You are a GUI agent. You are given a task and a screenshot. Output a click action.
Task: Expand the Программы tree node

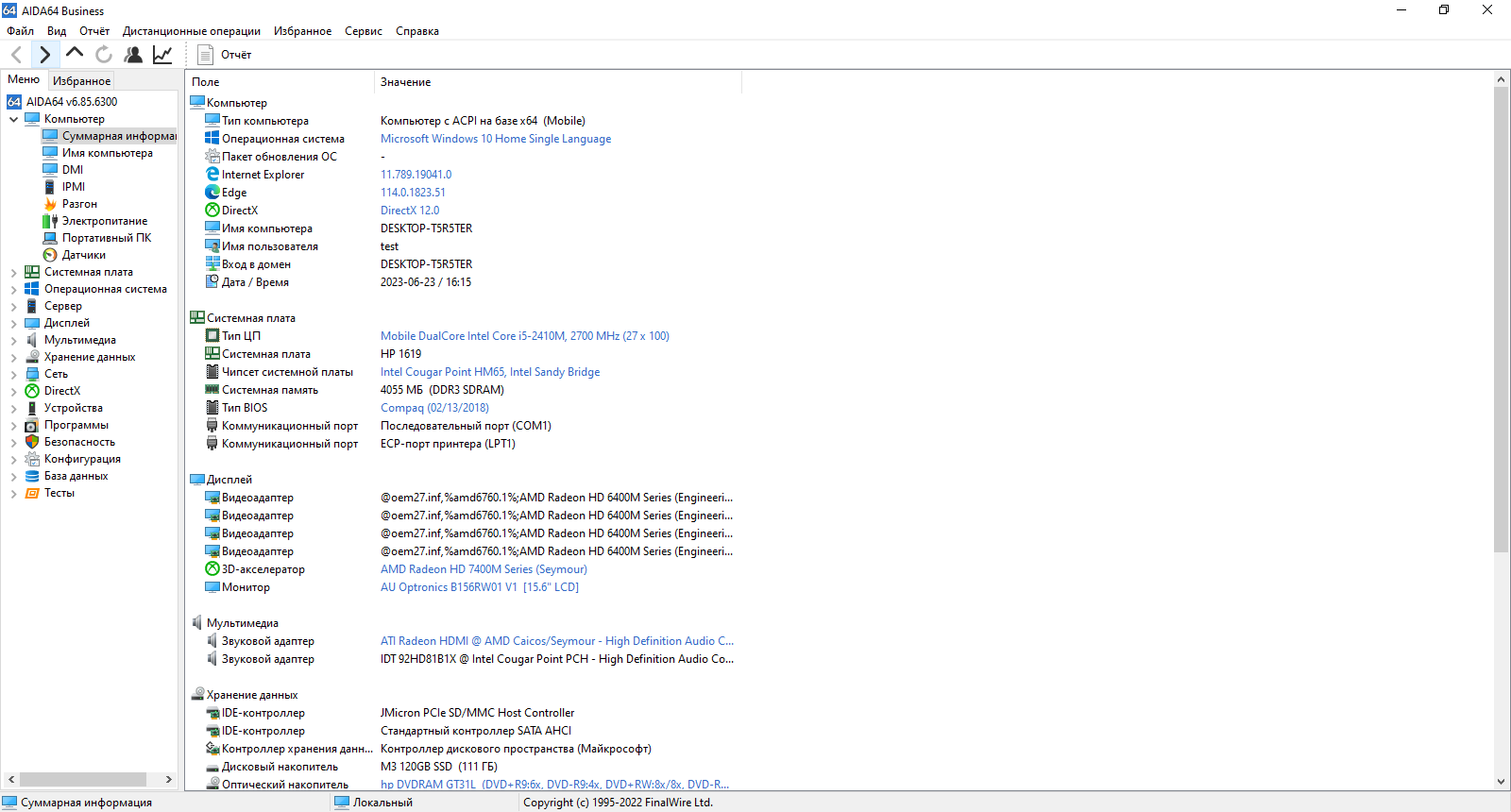[13, 425]
